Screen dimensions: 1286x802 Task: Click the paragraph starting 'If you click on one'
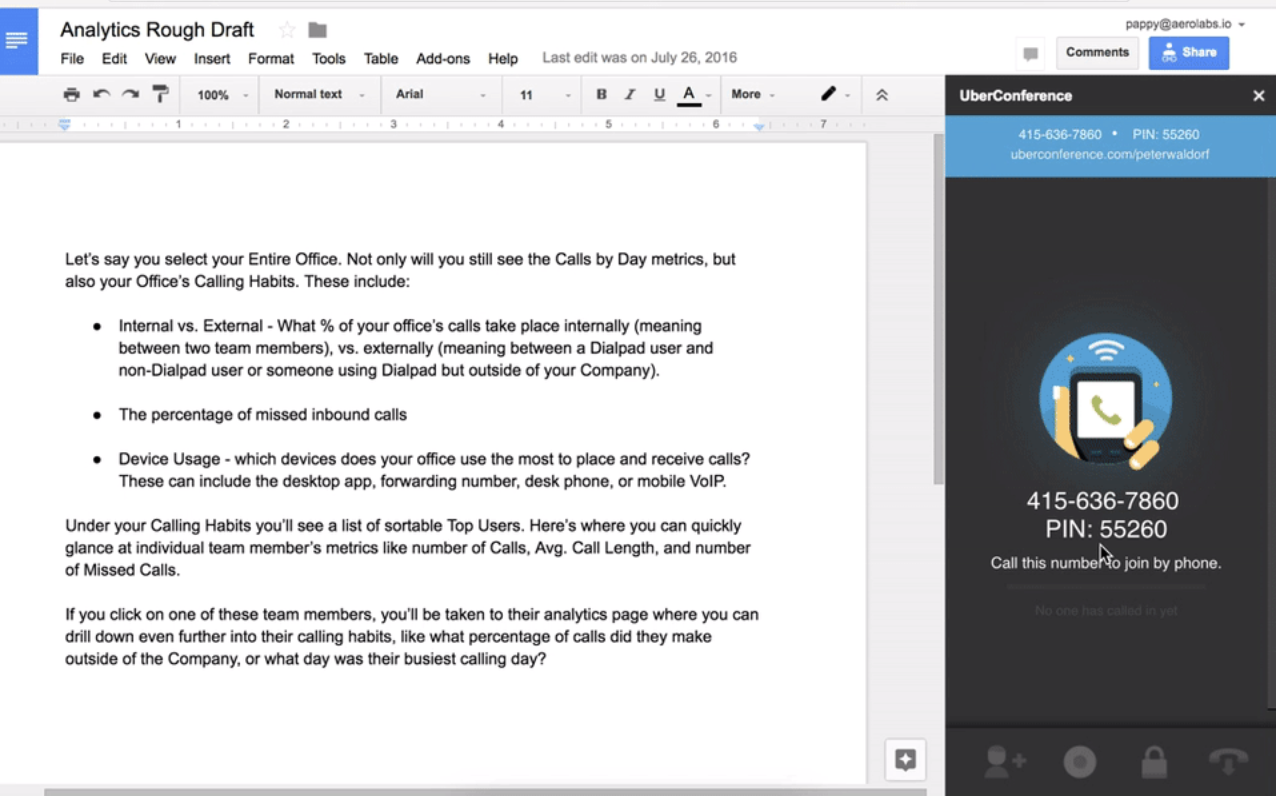(412, 637)
